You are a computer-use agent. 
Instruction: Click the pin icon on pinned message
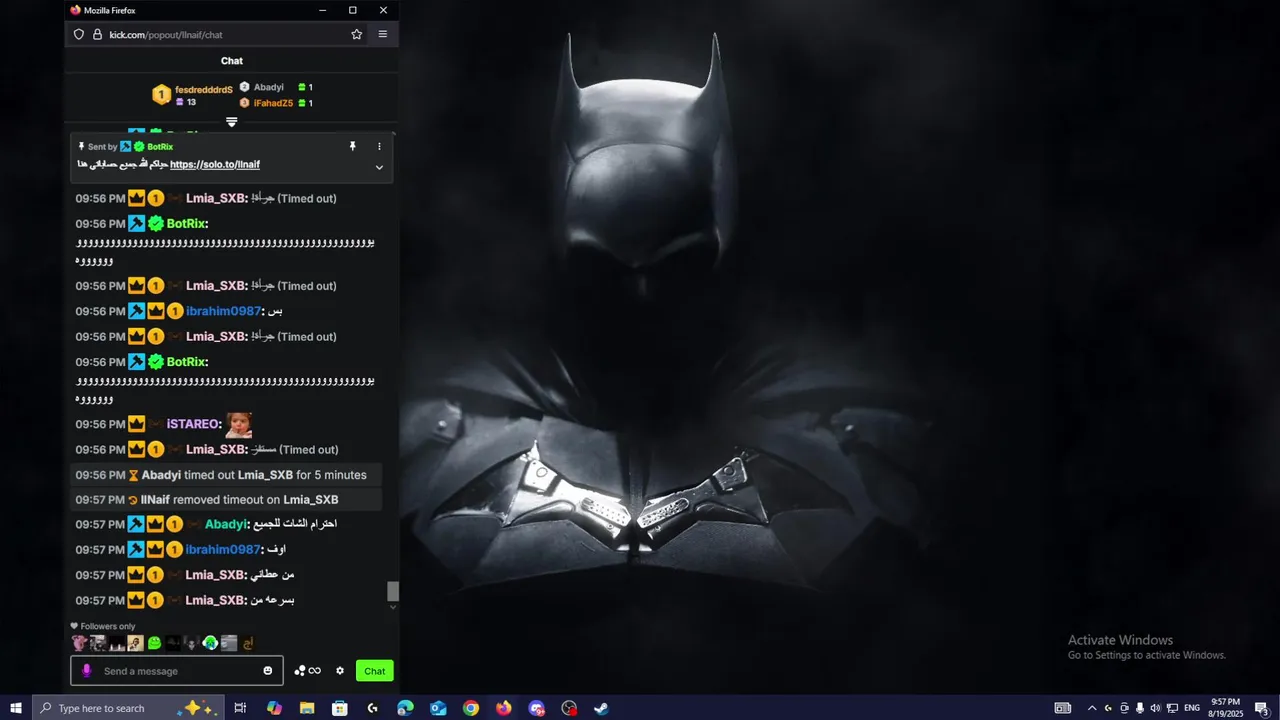pyautogui.click(x=352, y=146)
